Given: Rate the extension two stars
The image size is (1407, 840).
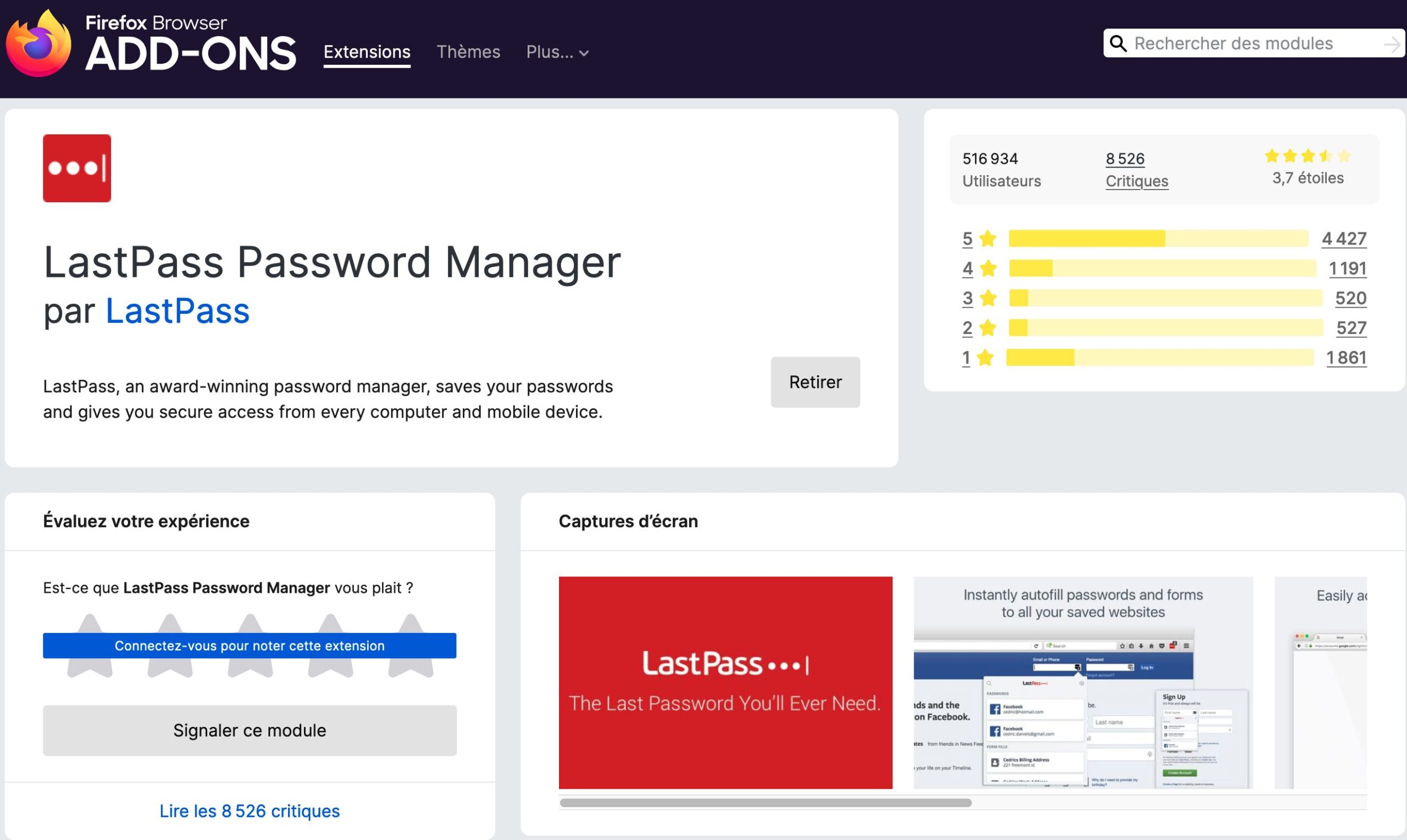Looking at the screenshot, I should [170, 646].
